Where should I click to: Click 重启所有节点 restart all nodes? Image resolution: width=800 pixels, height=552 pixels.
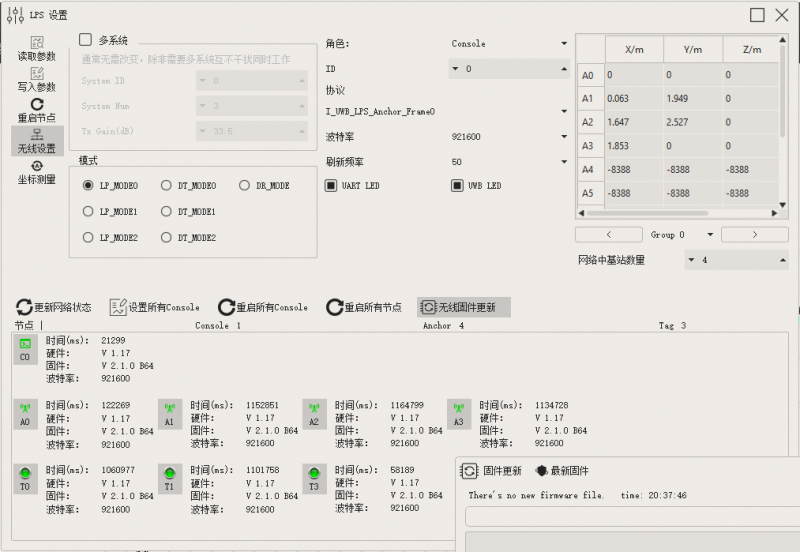364,307
